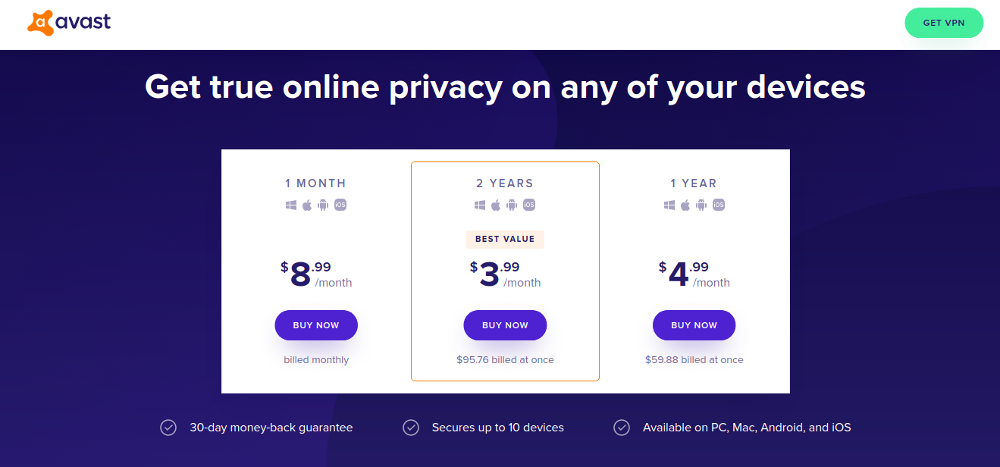Click Windows icon in 1 Month plan
1000x467 pixels.
point(291,205)
